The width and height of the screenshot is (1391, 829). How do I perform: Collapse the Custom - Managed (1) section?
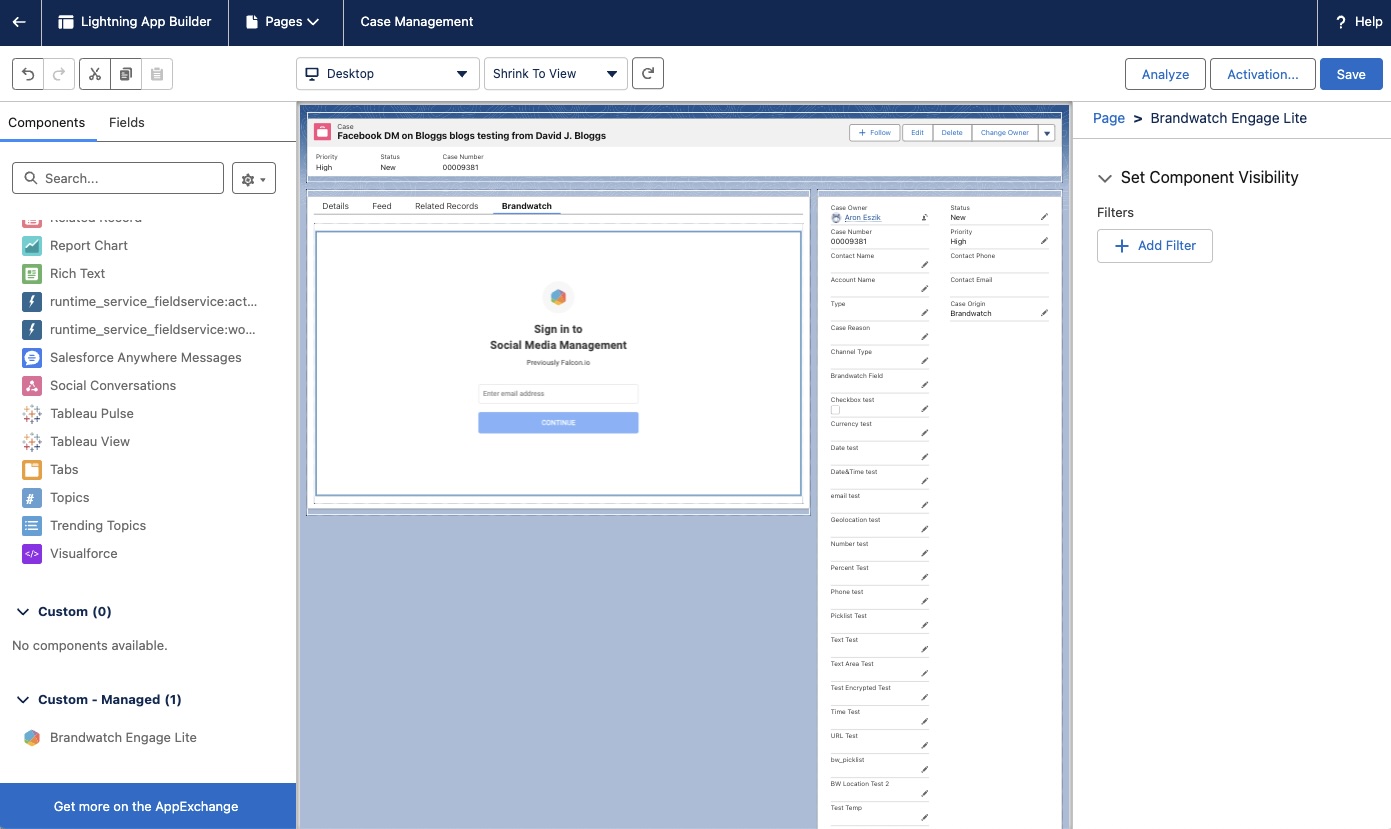click(22, 700)
